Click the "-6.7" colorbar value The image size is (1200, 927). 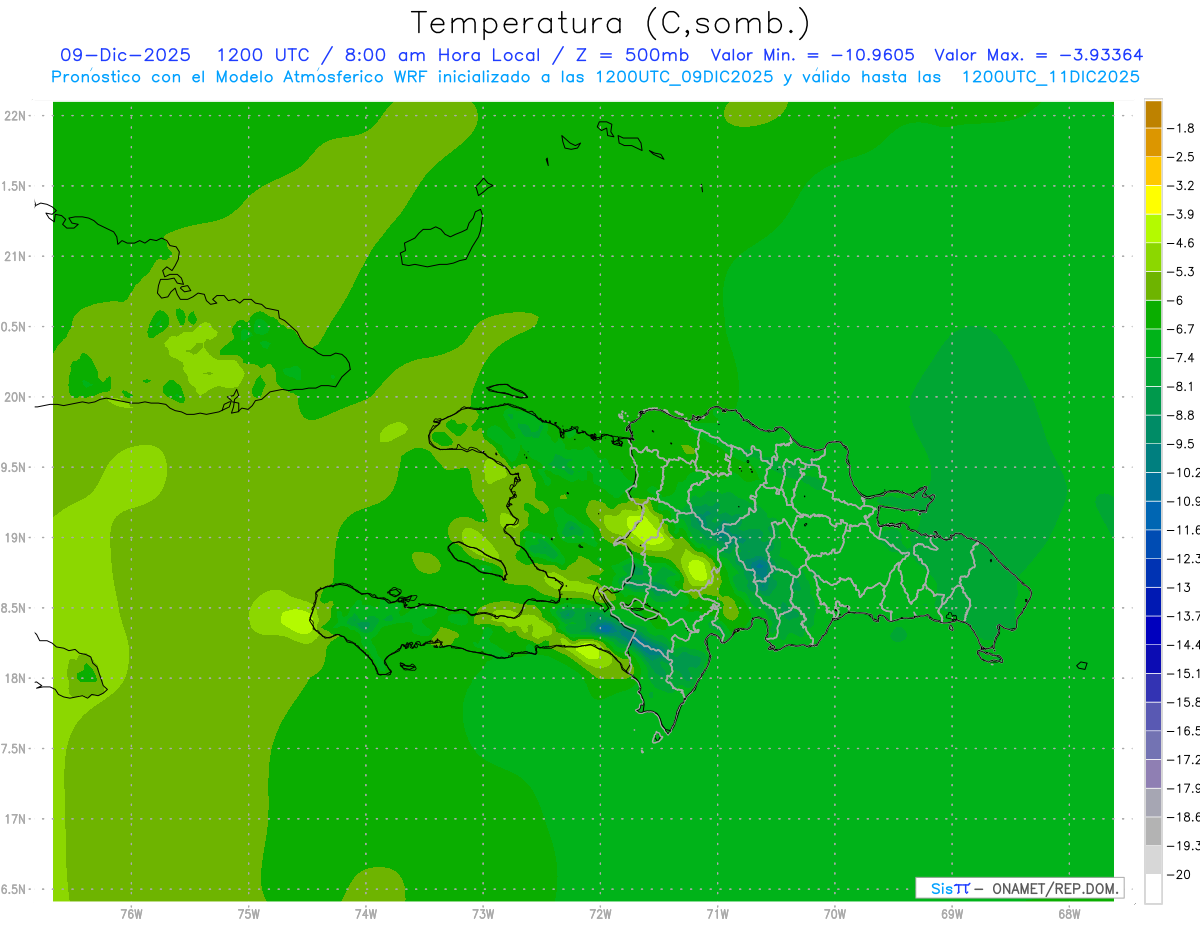(x=1181, y=329)
